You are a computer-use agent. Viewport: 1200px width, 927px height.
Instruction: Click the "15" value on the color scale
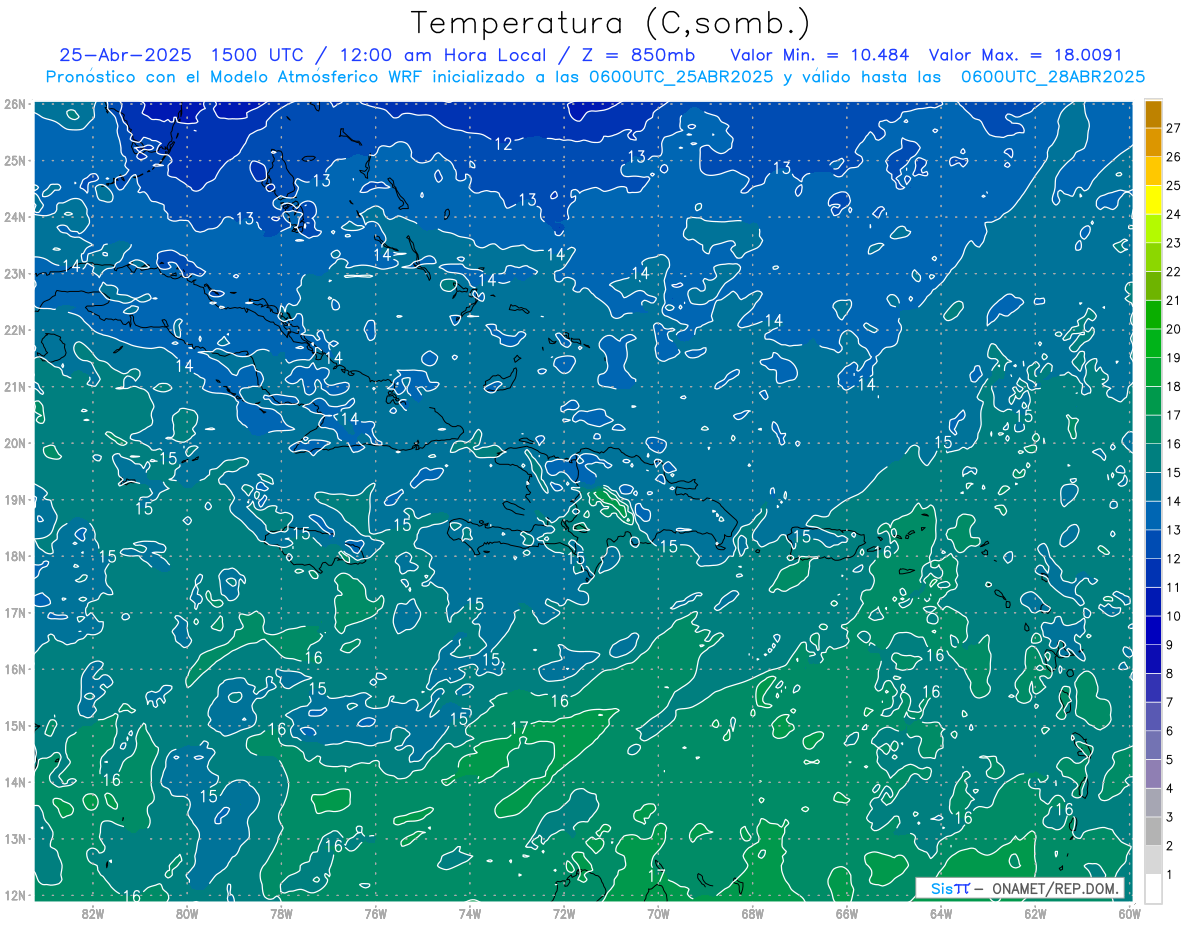[1174, 473]
